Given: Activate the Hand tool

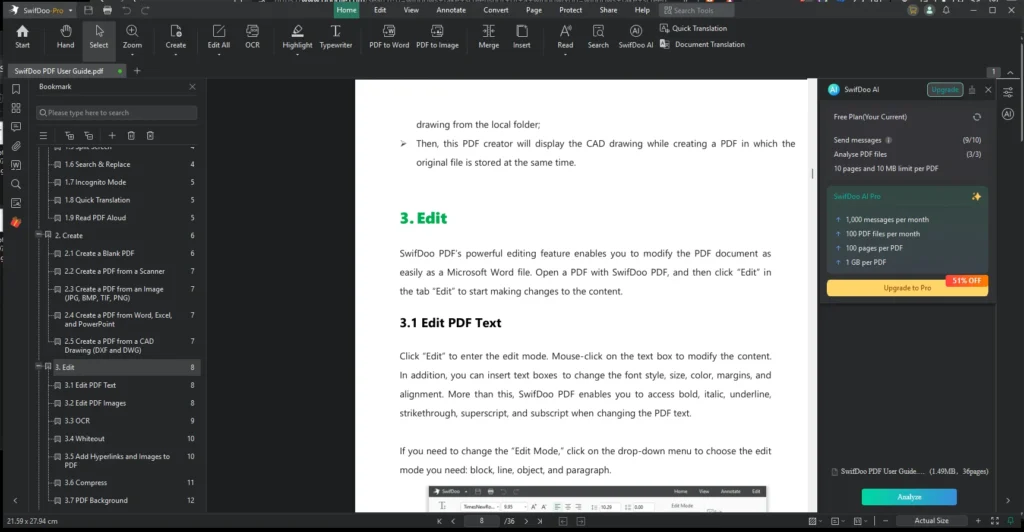Looking at the screenshot, I should coord(65,37).
